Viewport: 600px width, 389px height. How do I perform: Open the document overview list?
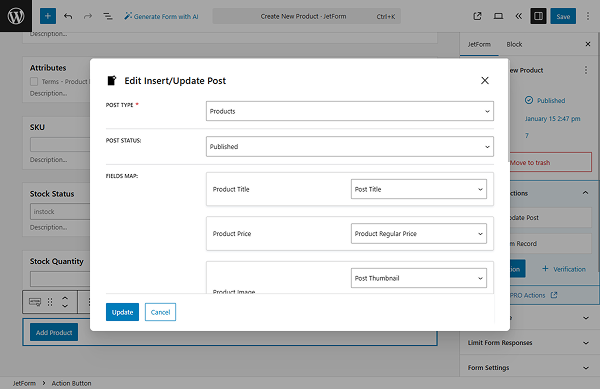[x=108, y=16]
